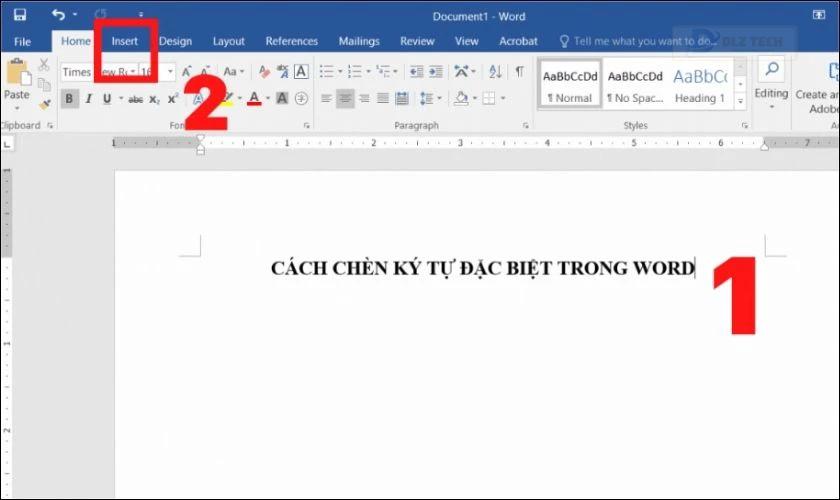The height and width of the screenshot is (500, 840).
Task: Open the Mailings tab
Action: (x=359, y=41)
